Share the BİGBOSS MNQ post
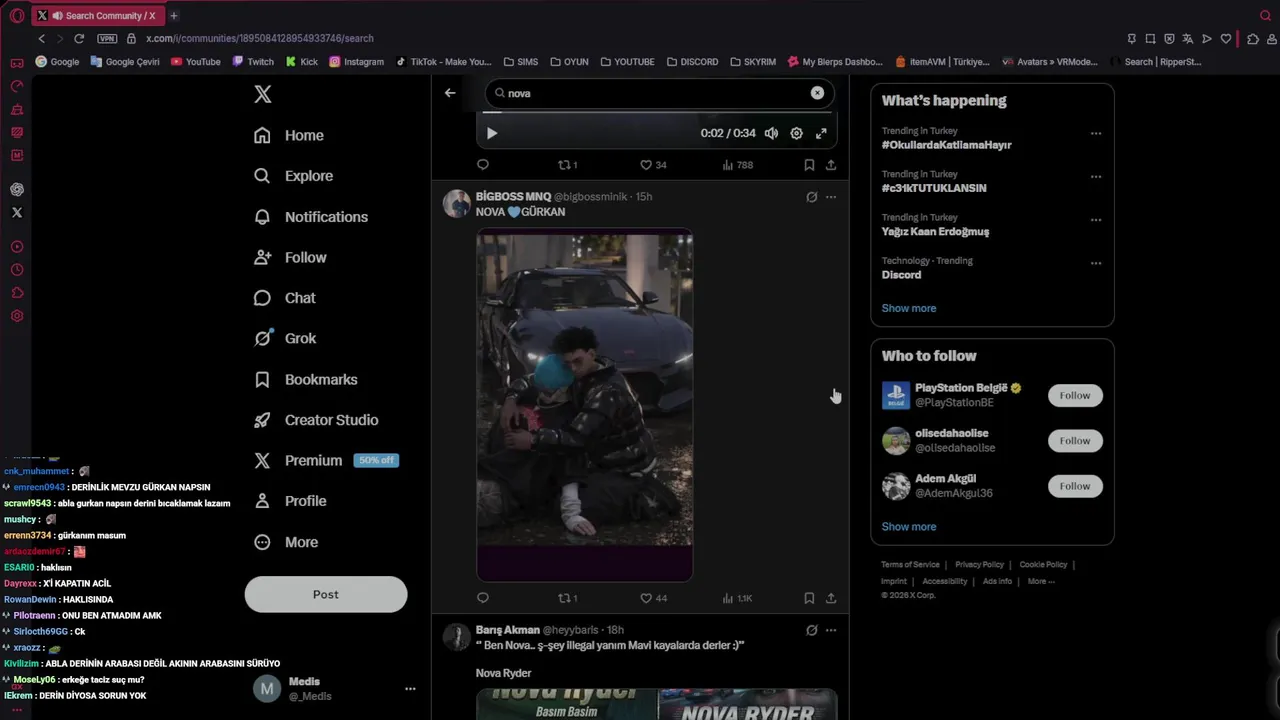The image size is (1280, 720). click(x=831, y=598)
